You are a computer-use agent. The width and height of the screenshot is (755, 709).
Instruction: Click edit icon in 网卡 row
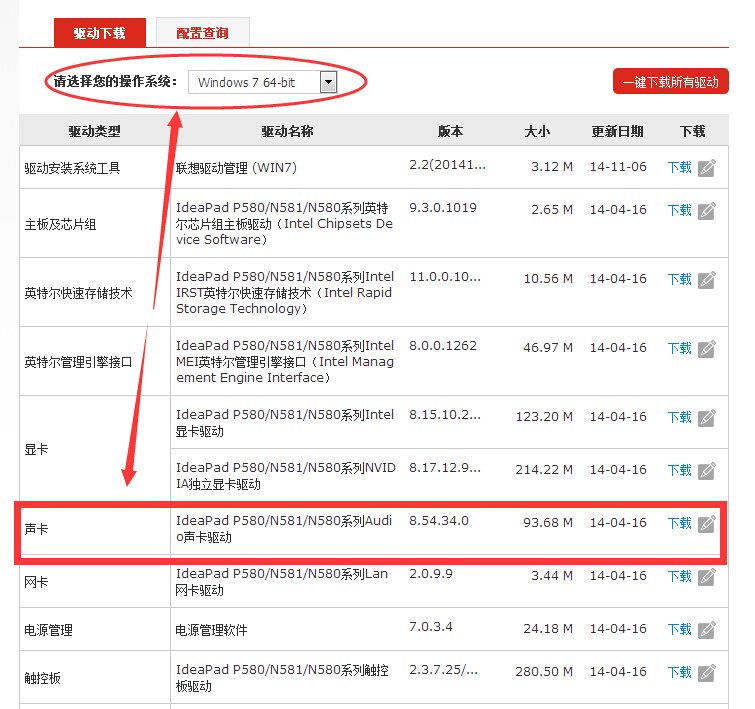coord(706,577)
